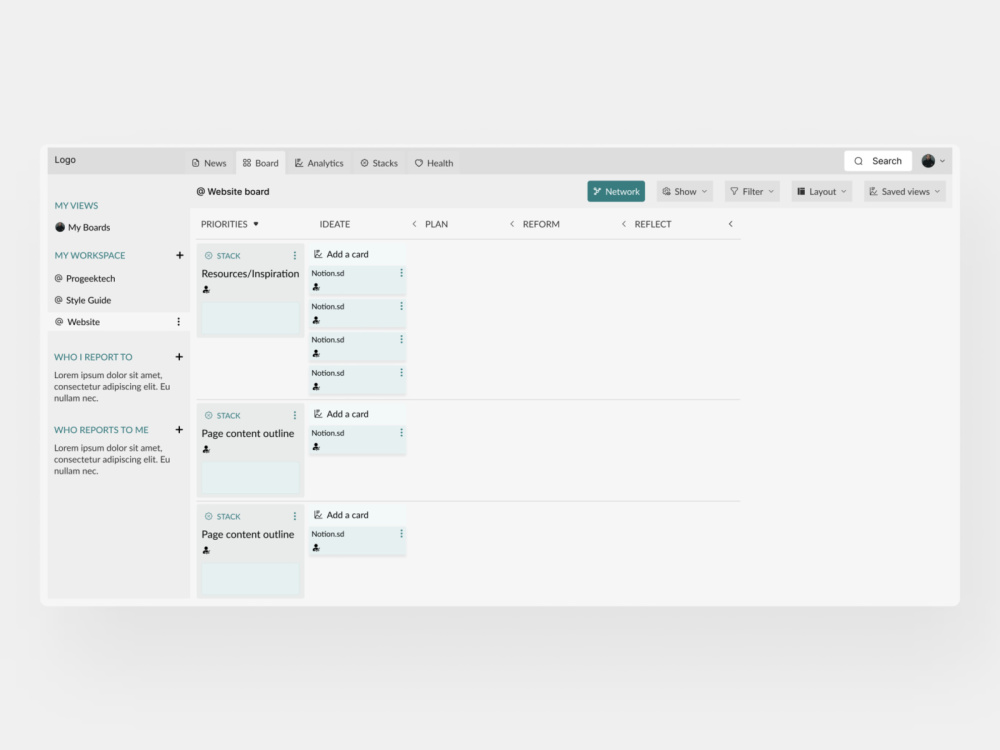Image resolution: width=1000 pixels, height=750 pixels.
Task: Click assignee icon on bottom row Notion.sd card
Action: pos(316,548)
